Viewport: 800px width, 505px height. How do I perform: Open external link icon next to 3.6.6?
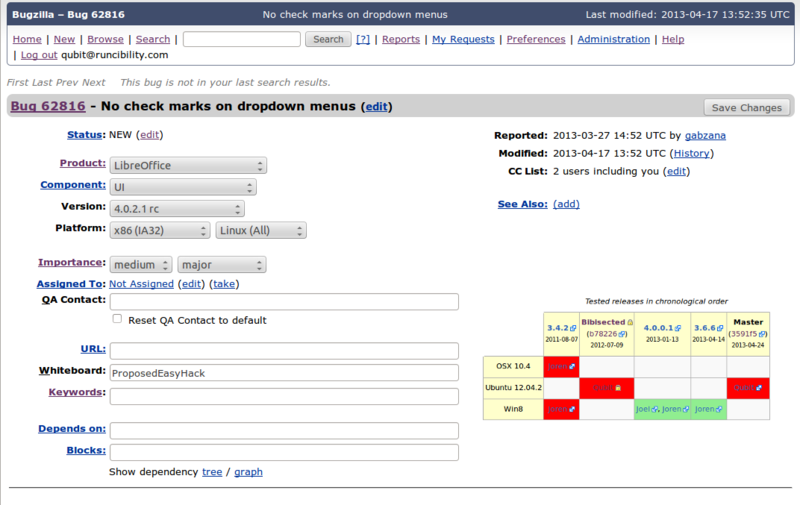[x=720, y=328]
